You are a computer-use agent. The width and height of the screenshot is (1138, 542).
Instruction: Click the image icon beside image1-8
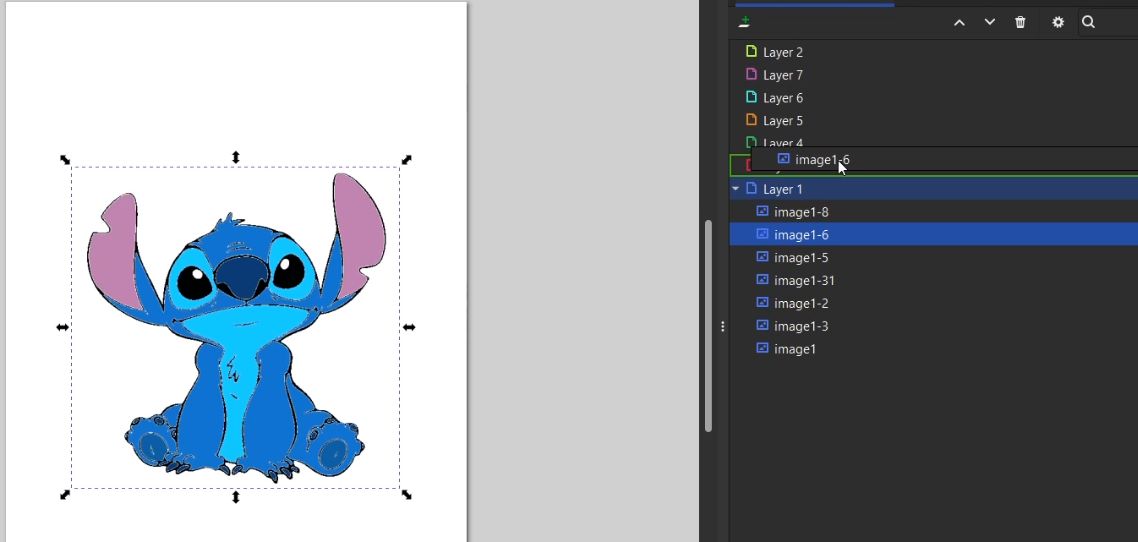click(763, 211)
